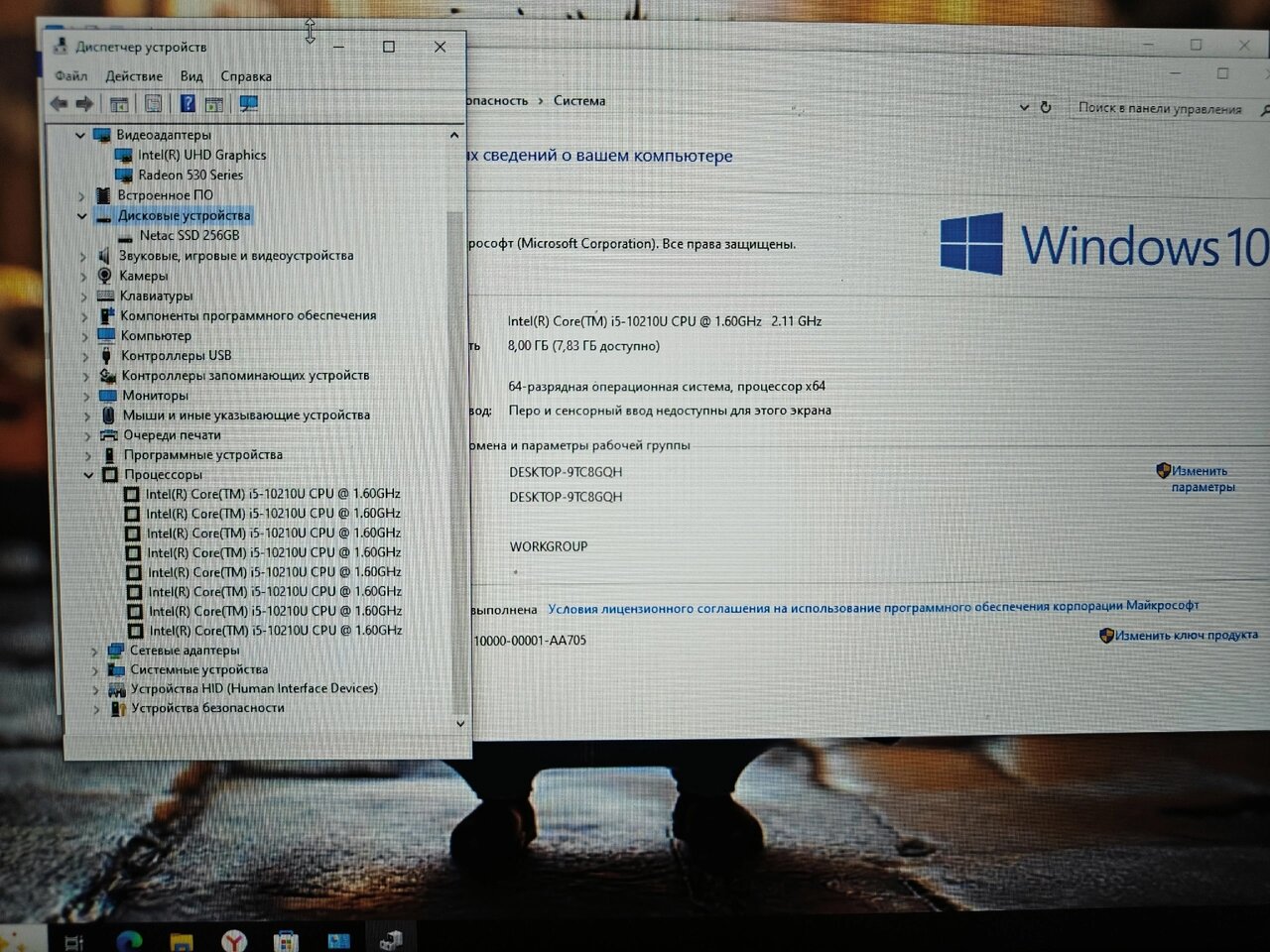Collapse the Дисковые устройства category
This screenshot has height=952, width=1270.
point(81,215)
